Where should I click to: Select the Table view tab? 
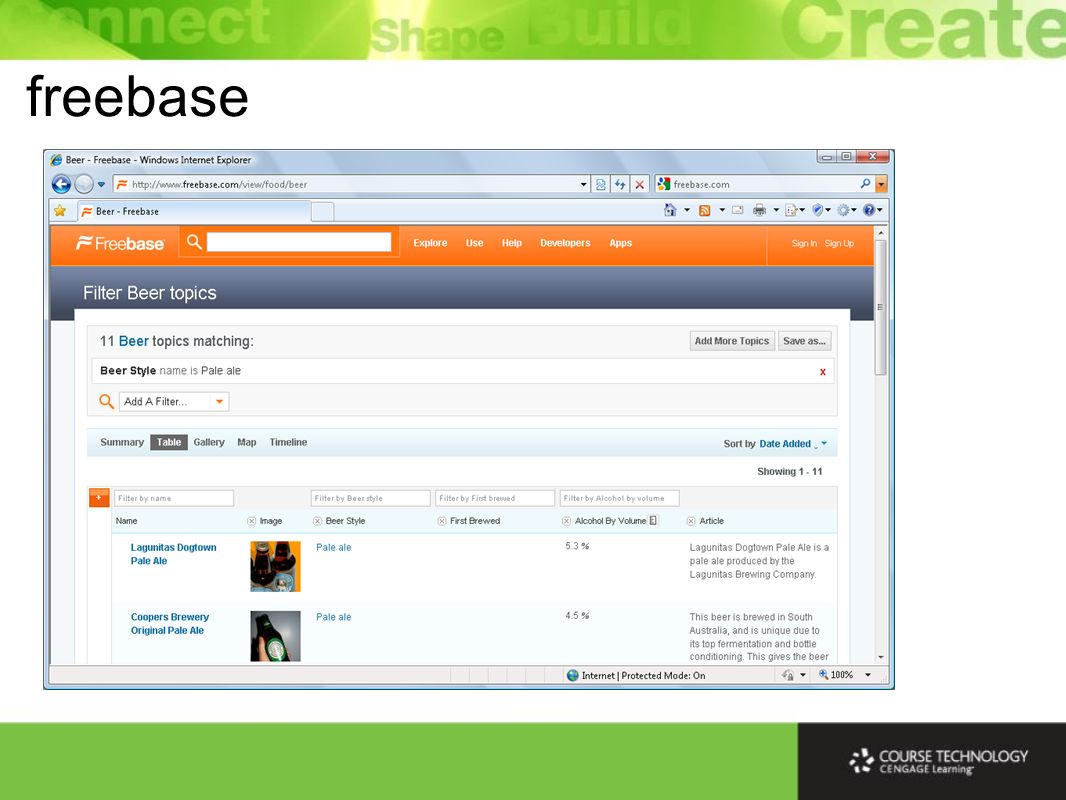tap(169, 442)
